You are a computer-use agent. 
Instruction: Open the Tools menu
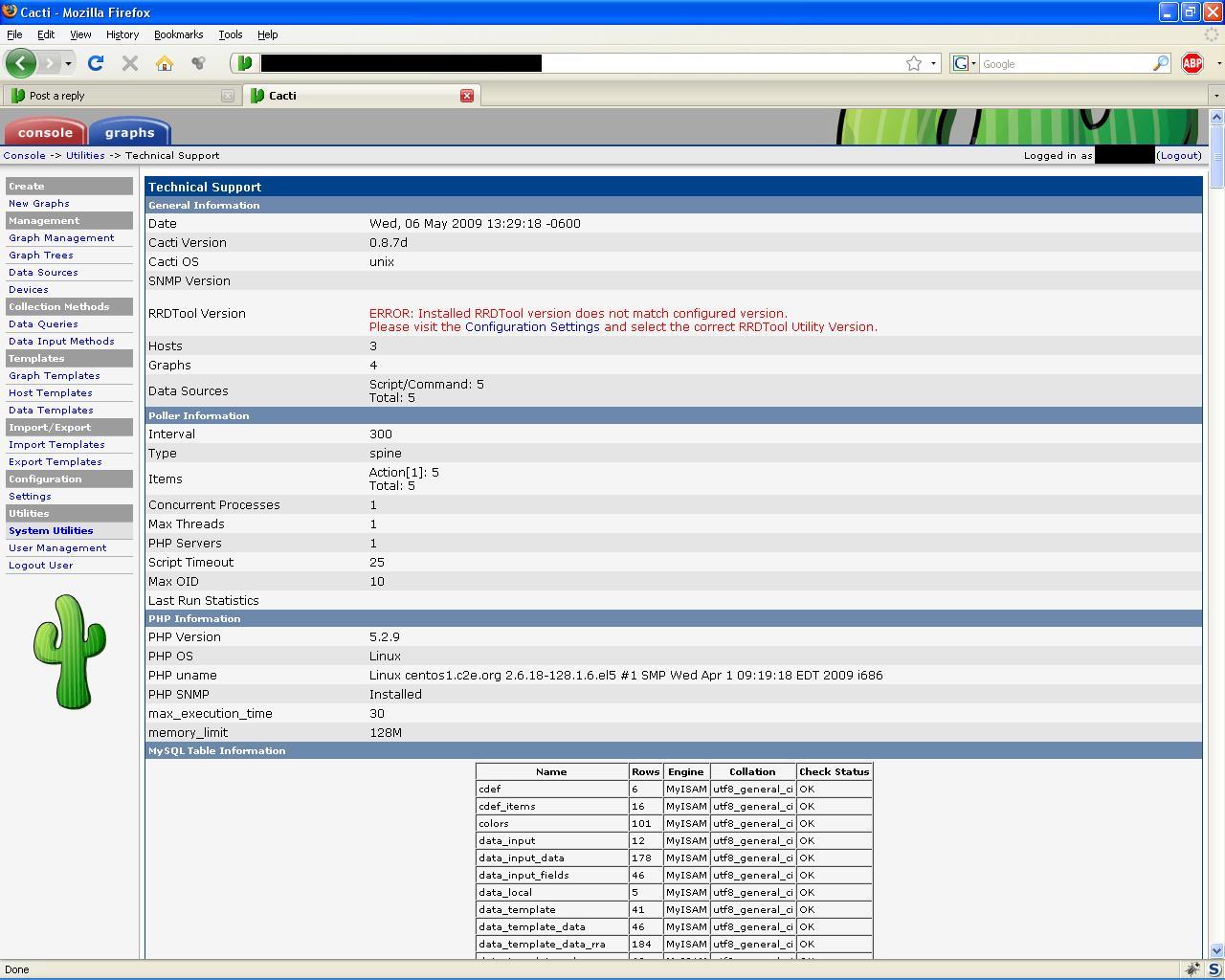click(231, 34)
